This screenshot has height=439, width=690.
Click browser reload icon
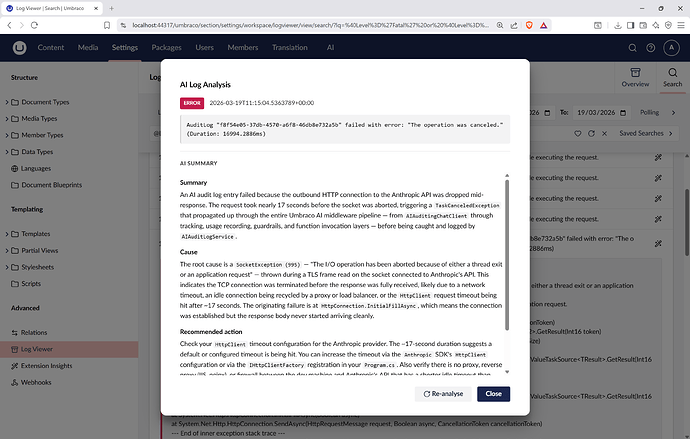(34, 26)
